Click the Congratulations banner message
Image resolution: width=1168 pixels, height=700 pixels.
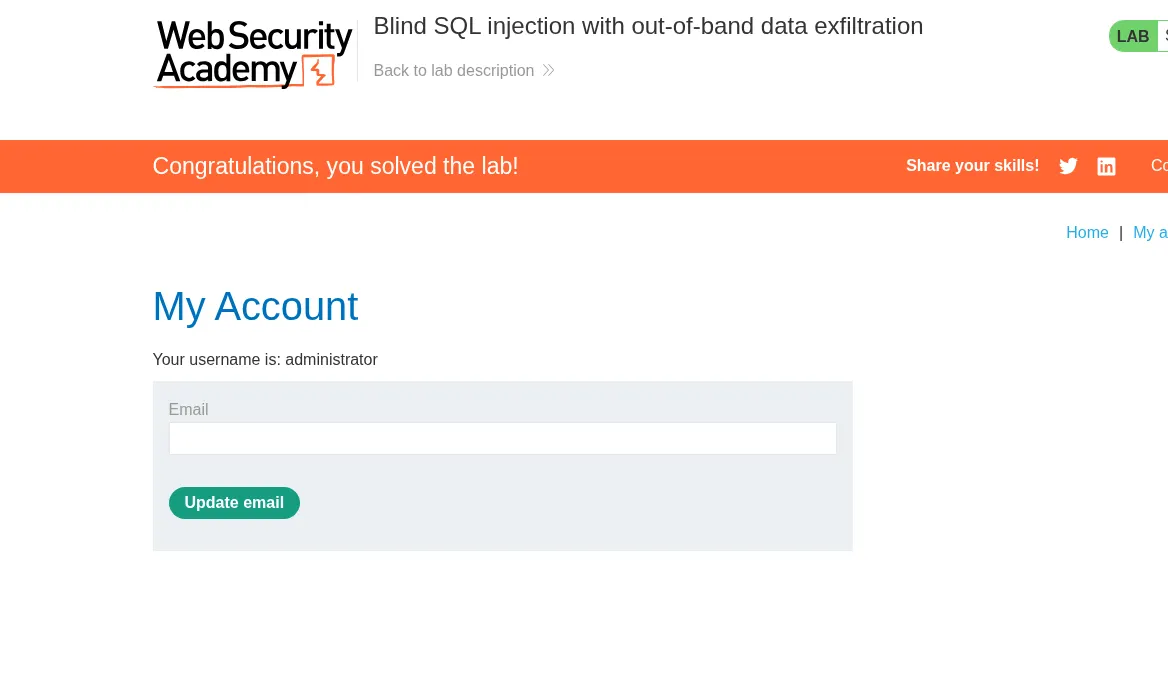[335, 166]
